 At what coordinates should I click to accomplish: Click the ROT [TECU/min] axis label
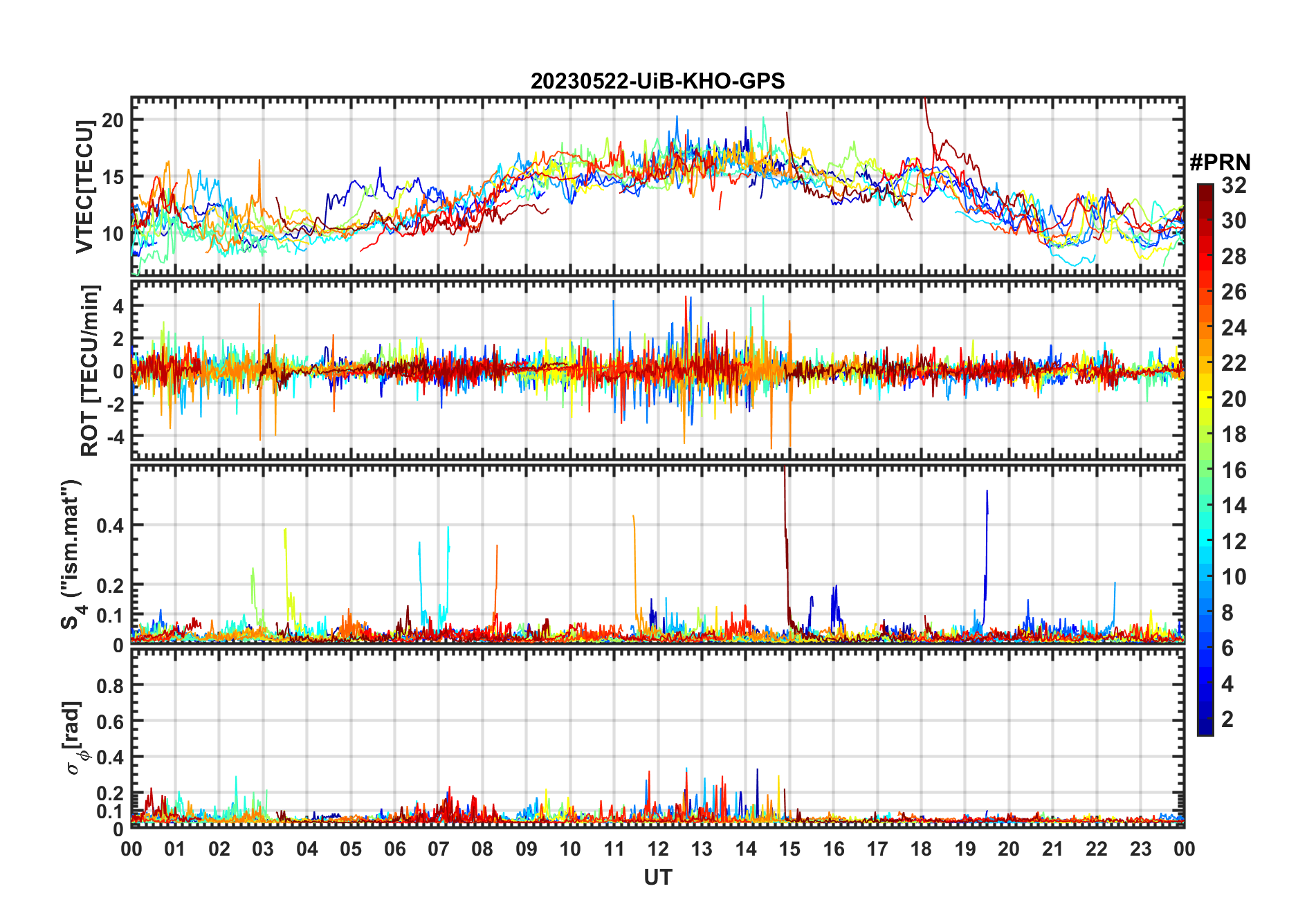point(90,370)
